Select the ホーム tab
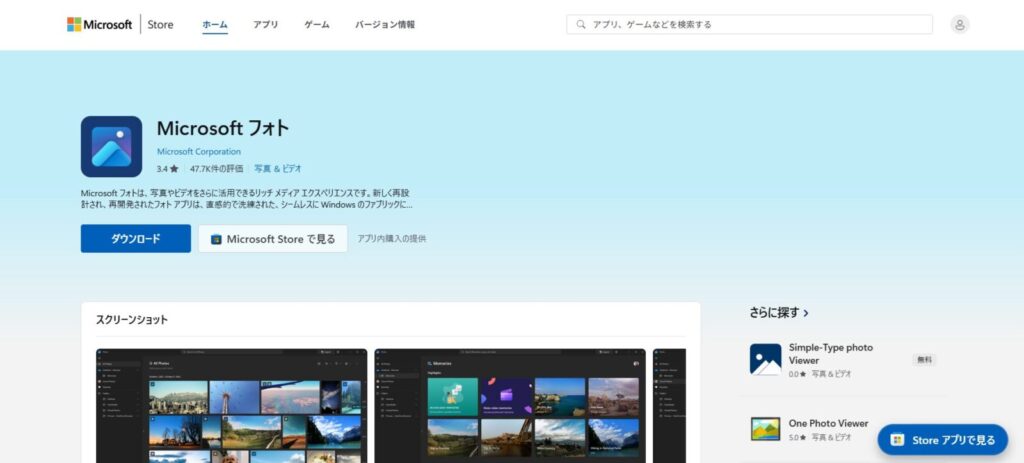This screenshot has height=463, width=1024. point(214,24)
